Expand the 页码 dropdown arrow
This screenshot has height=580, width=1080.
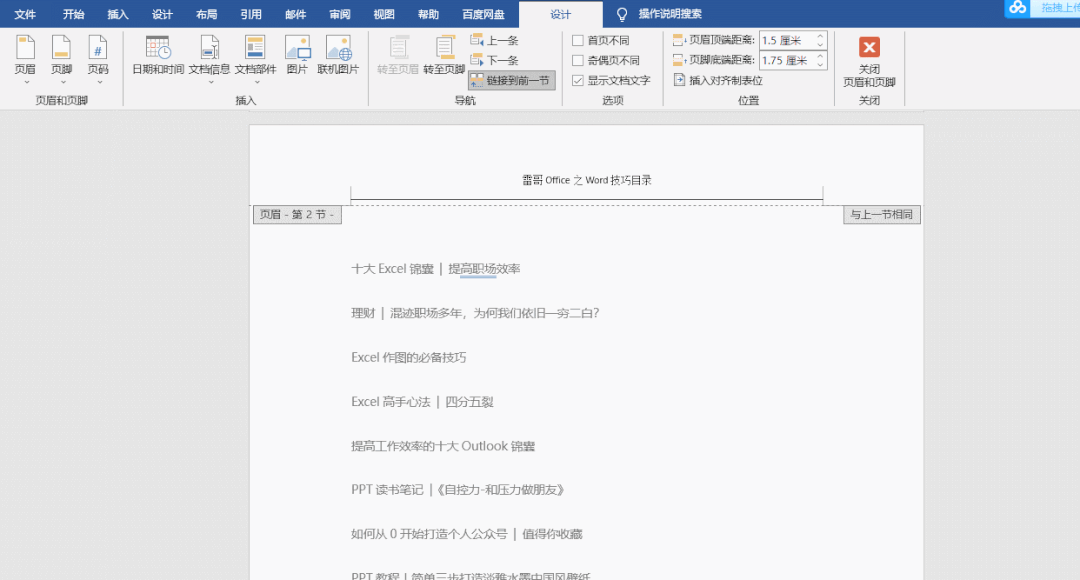[x=98, y=82]
